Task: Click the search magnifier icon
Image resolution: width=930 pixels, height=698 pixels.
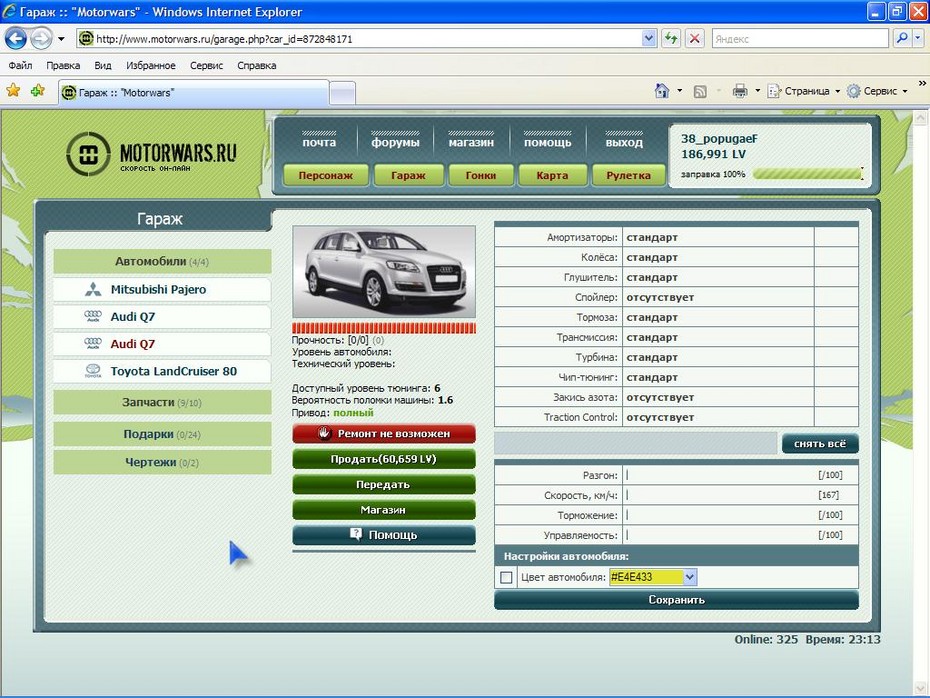Action: pos(902,39)
